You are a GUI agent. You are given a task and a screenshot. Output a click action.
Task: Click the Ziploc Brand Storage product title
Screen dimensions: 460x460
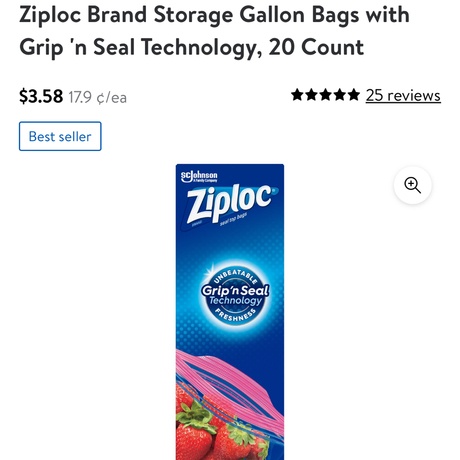(214, 31)
